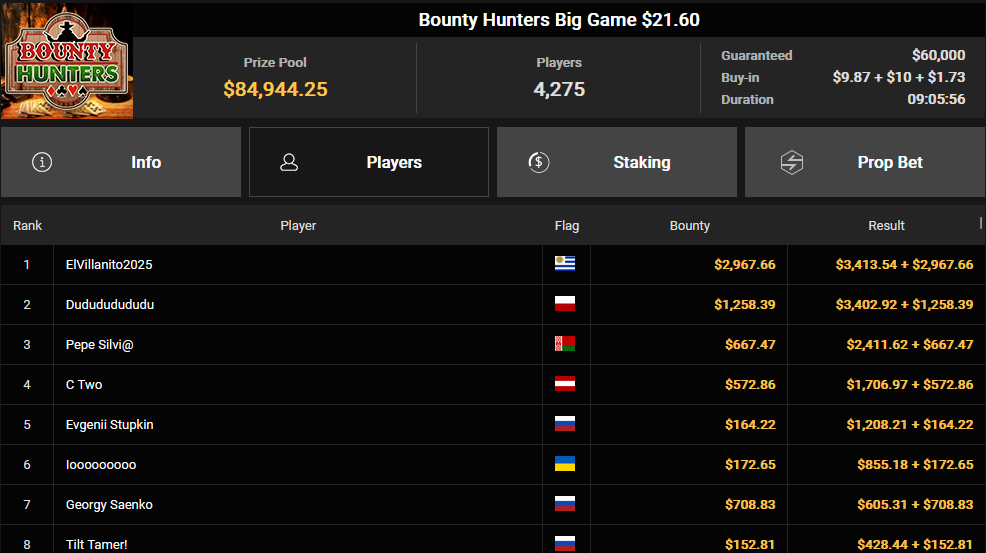Viewport: 986px width, 553px height.
Task: Switch to the Staking tab
Action: click(617, 162)
